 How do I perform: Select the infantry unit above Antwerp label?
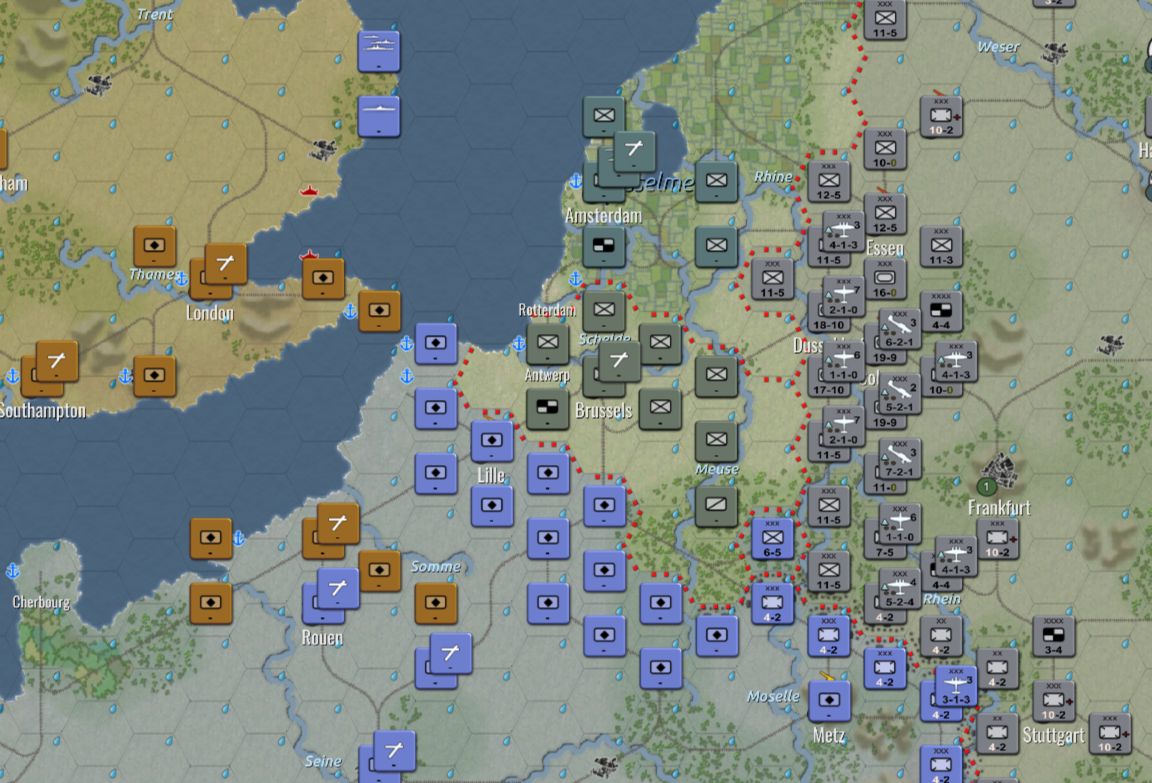coord(547,343)
